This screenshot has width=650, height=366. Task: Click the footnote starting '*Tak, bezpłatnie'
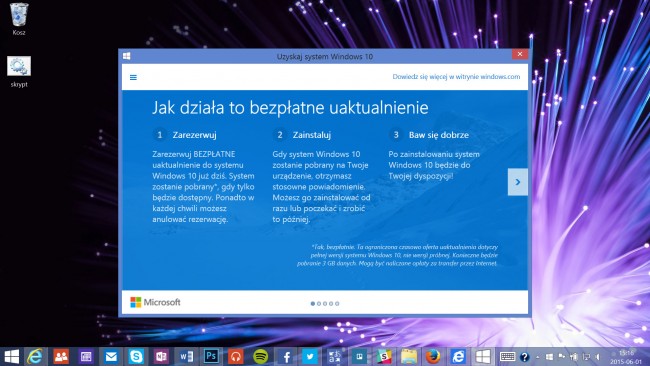[x=397, y=255]
